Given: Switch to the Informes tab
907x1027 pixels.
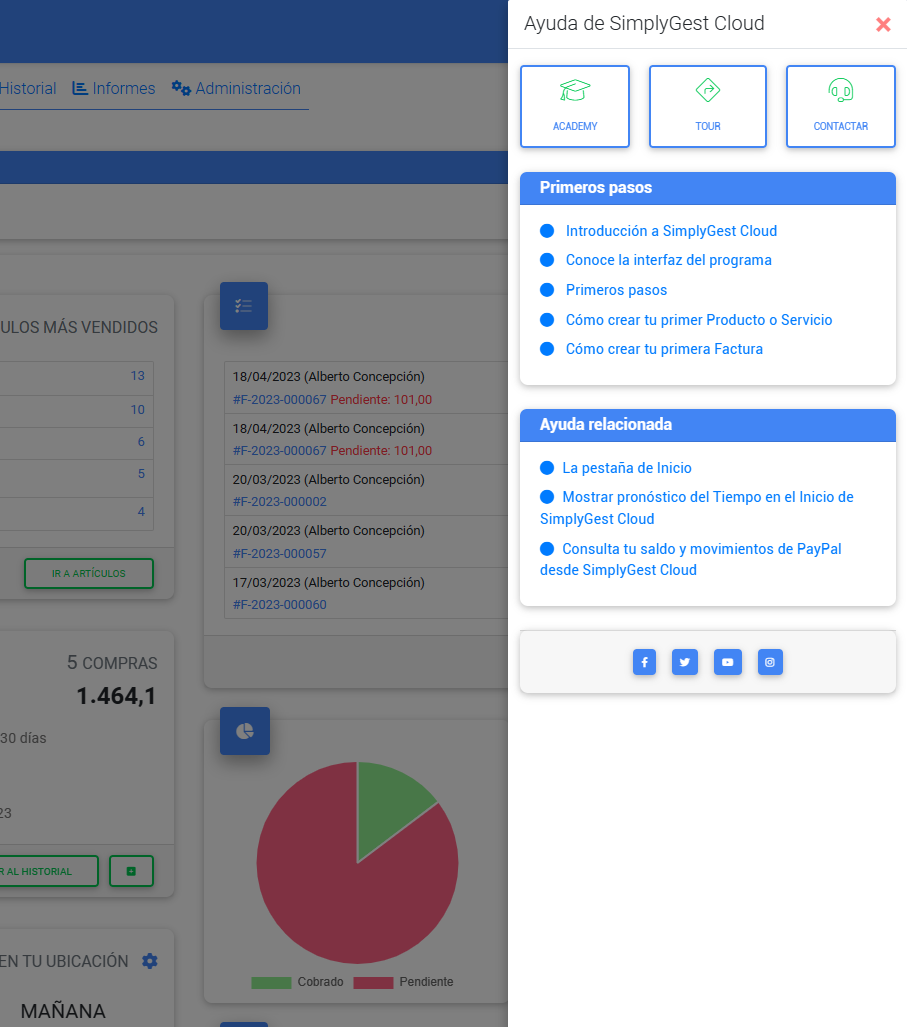Looking at the screenshot, I should click(113, 88).
